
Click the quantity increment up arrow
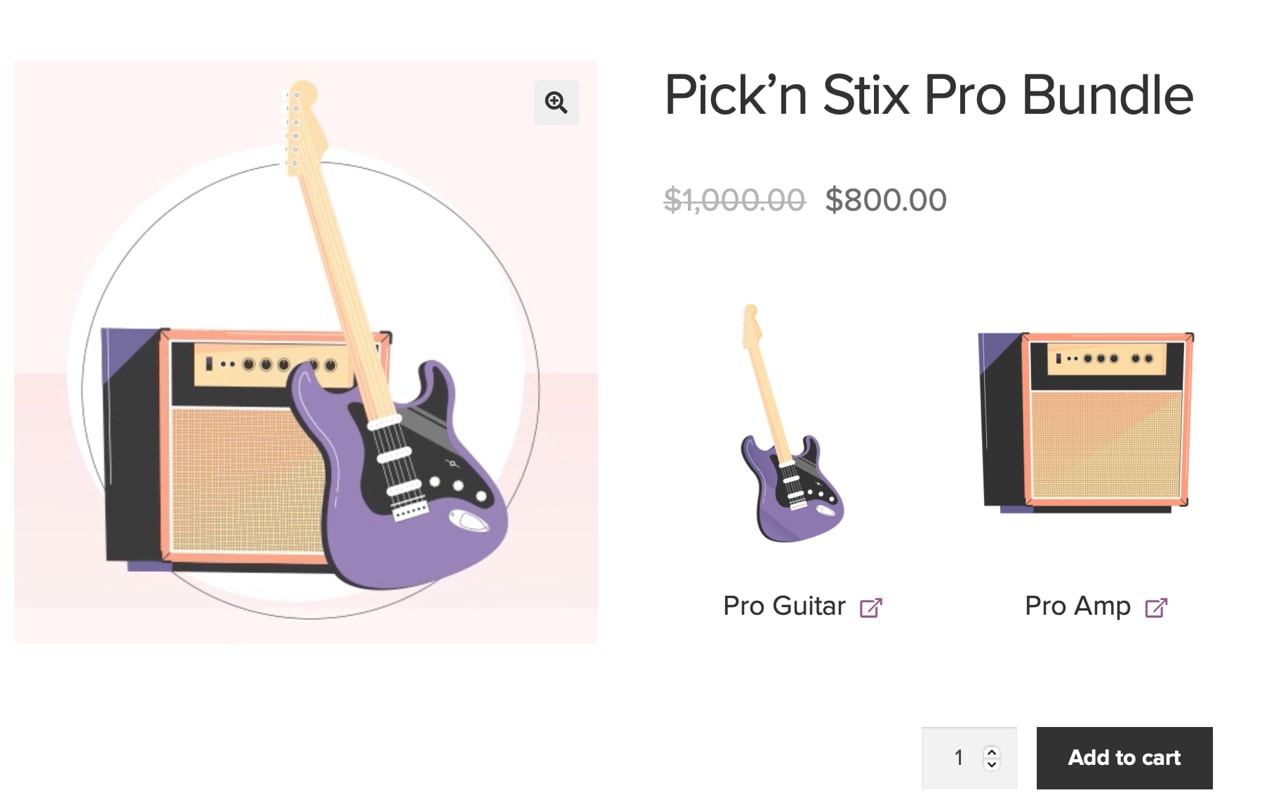(991, 750)
